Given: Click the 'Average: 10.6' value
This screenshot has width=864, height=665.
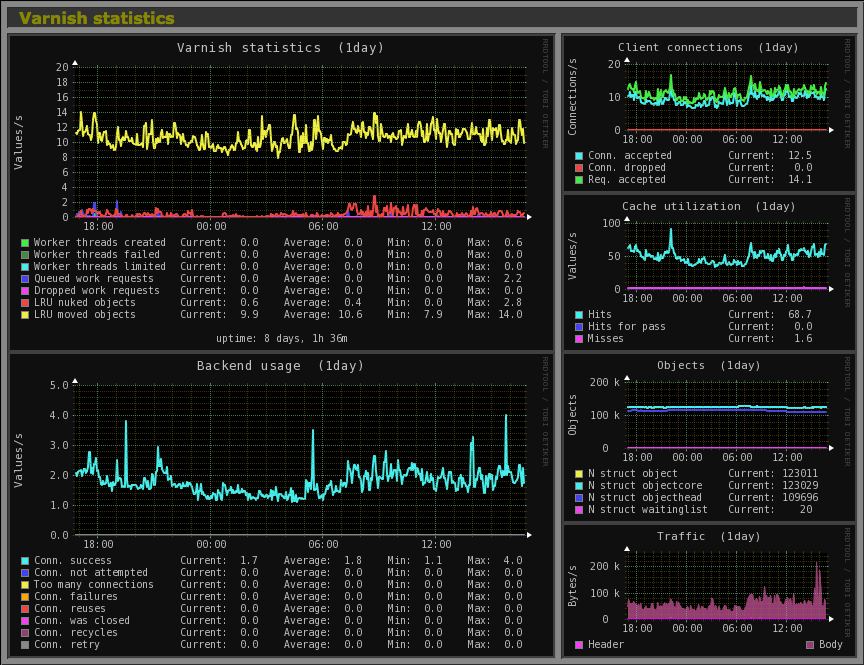Looking at the screenshot, I should pyautogui.click(x=323, y=315).
